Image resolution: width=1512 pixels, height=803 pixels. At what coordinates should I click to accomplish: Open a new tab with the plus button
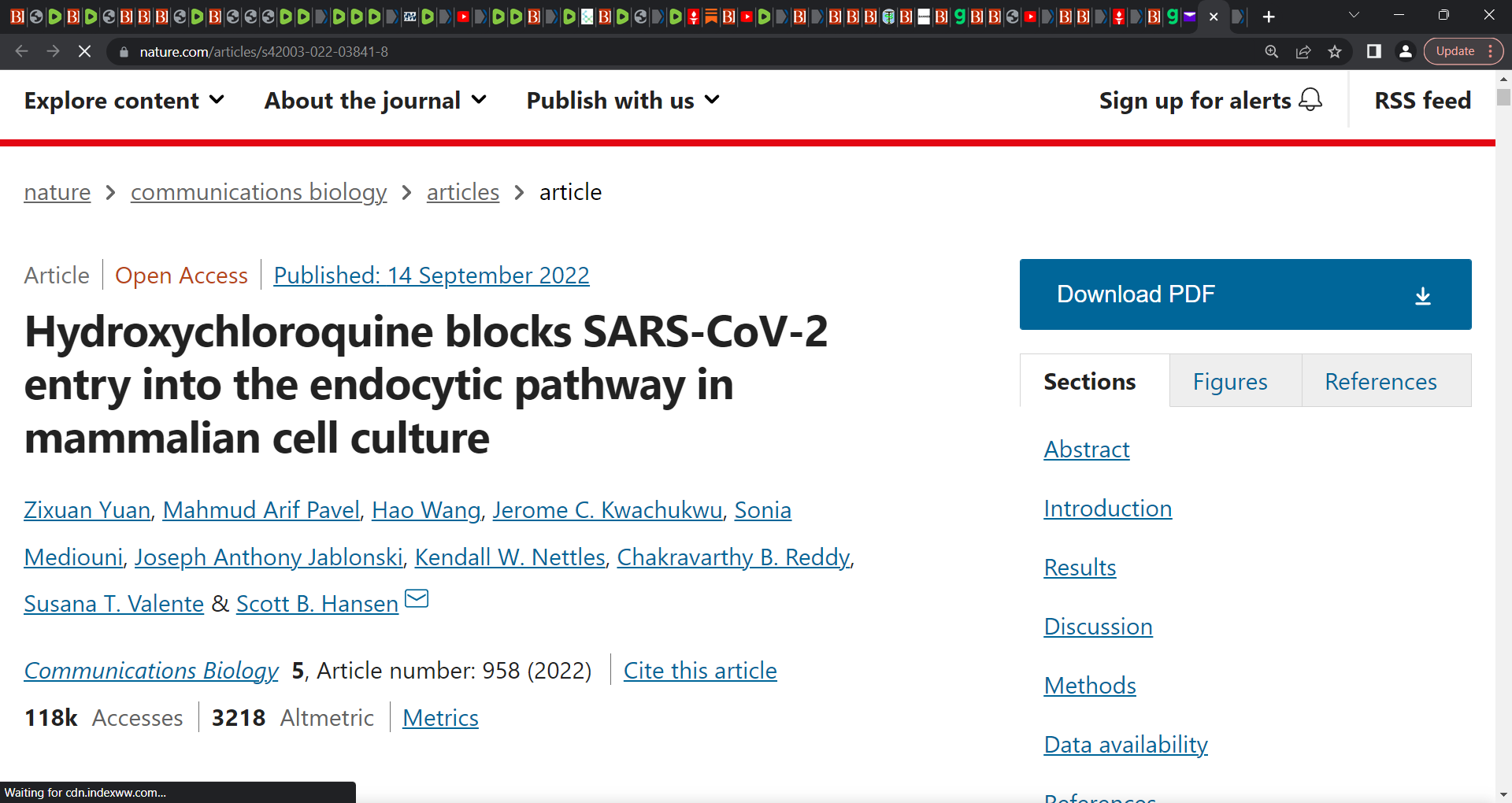1269,17
